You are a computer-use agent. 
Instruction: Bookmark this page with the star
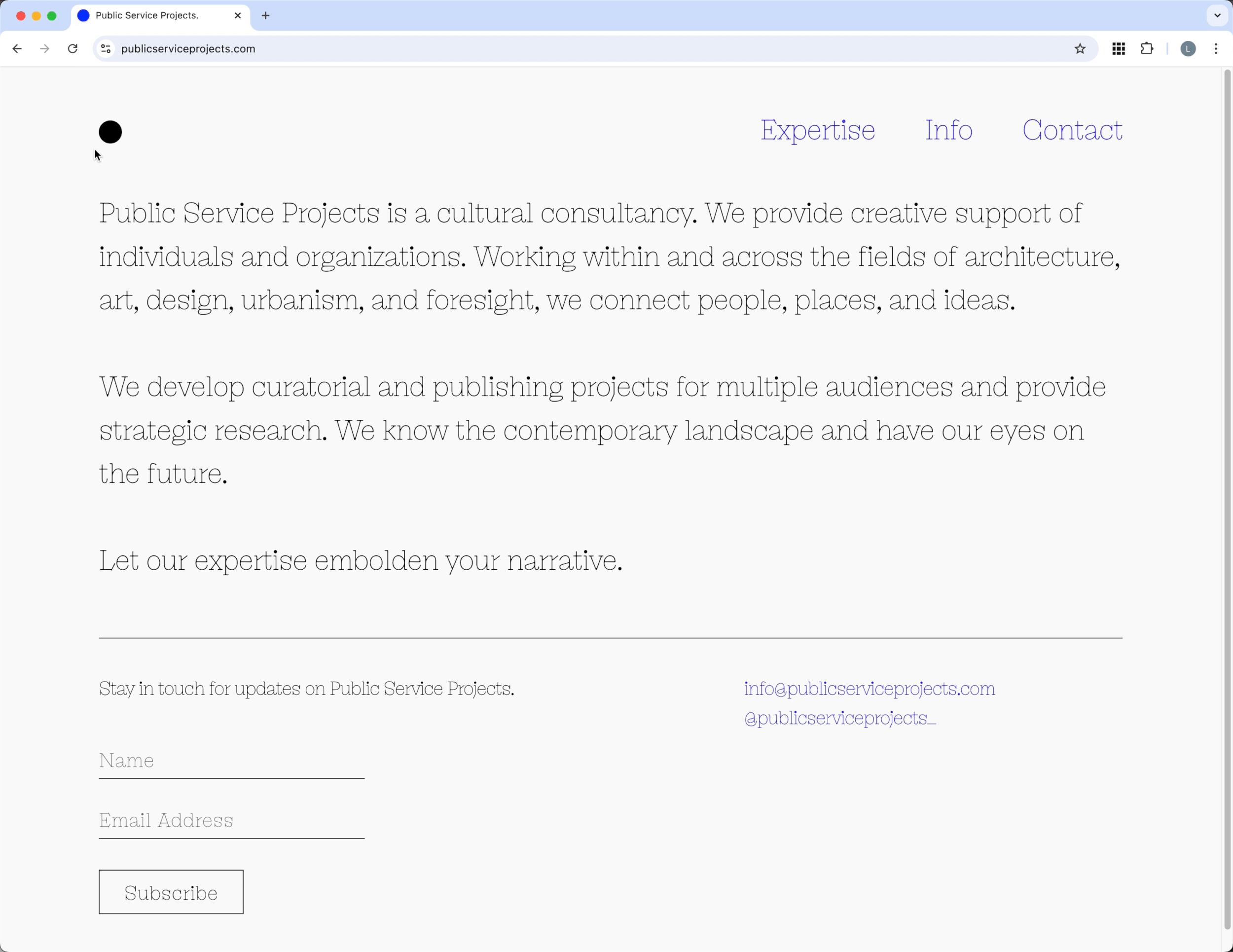(x=1080, y=48)
